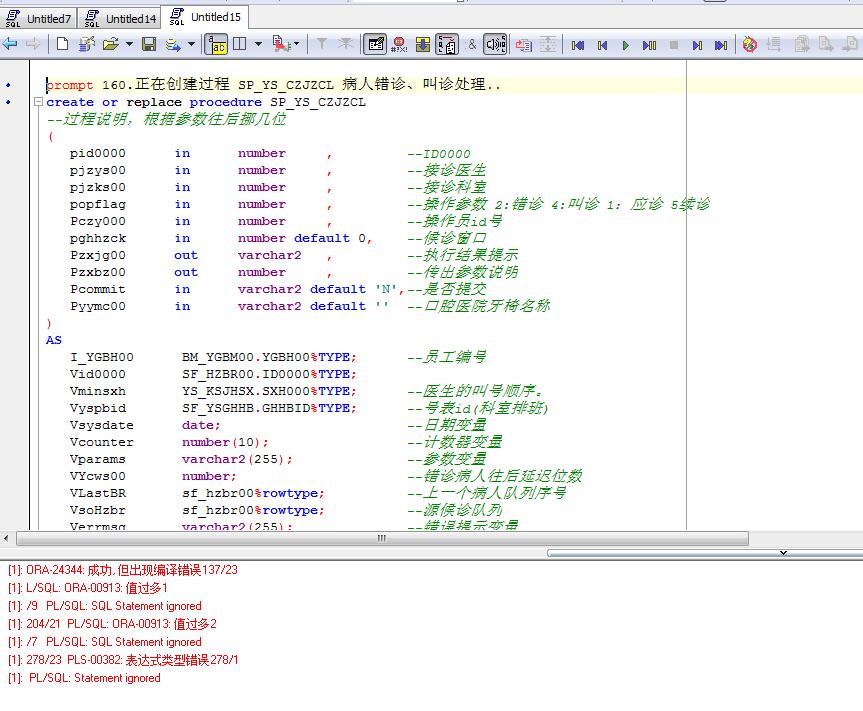This screenshot has width=863, height=711.
Task: Click the back navigation arrow
Action: coord(10,44)
